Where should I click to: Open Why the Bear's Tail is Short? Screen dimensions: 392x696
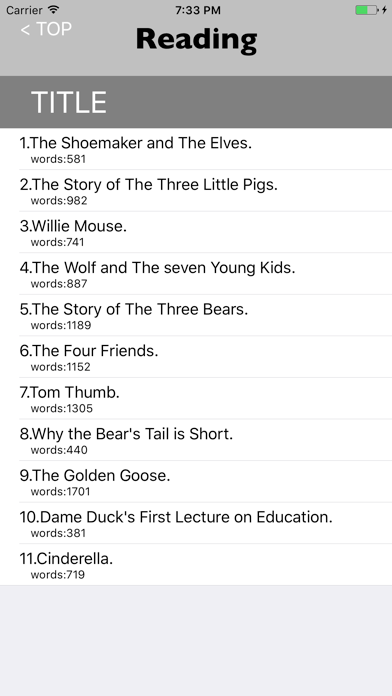(x=196, y=440)
